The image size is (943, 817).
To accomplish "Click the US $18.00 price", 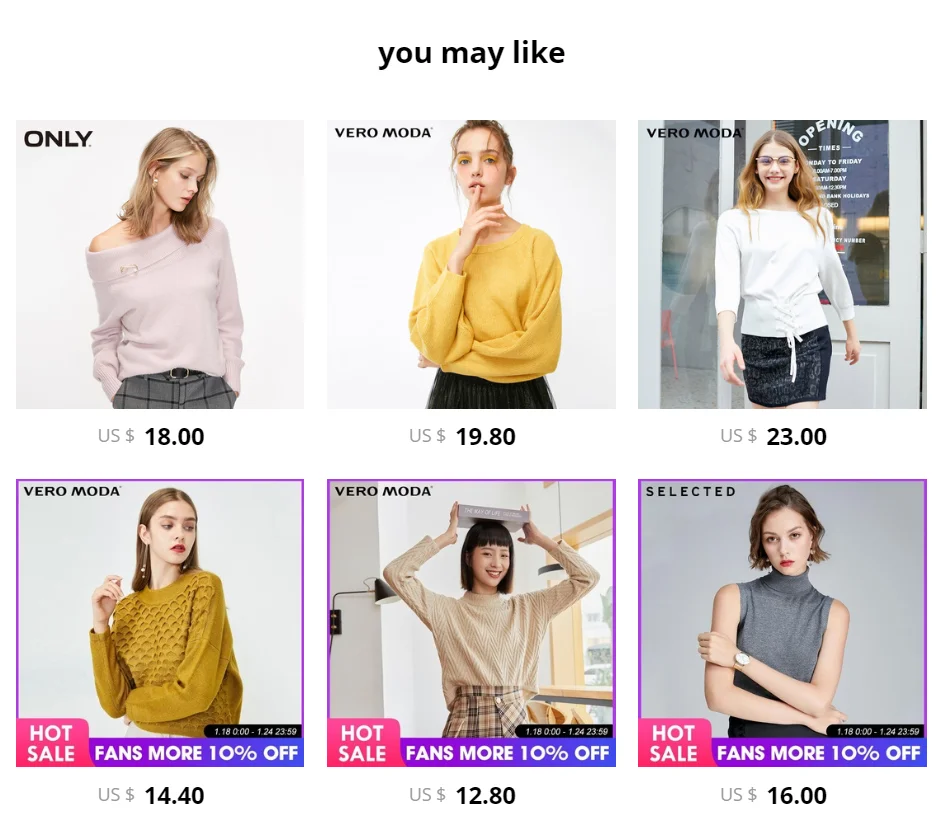I will pyautogui.click(x=151, y=436).
